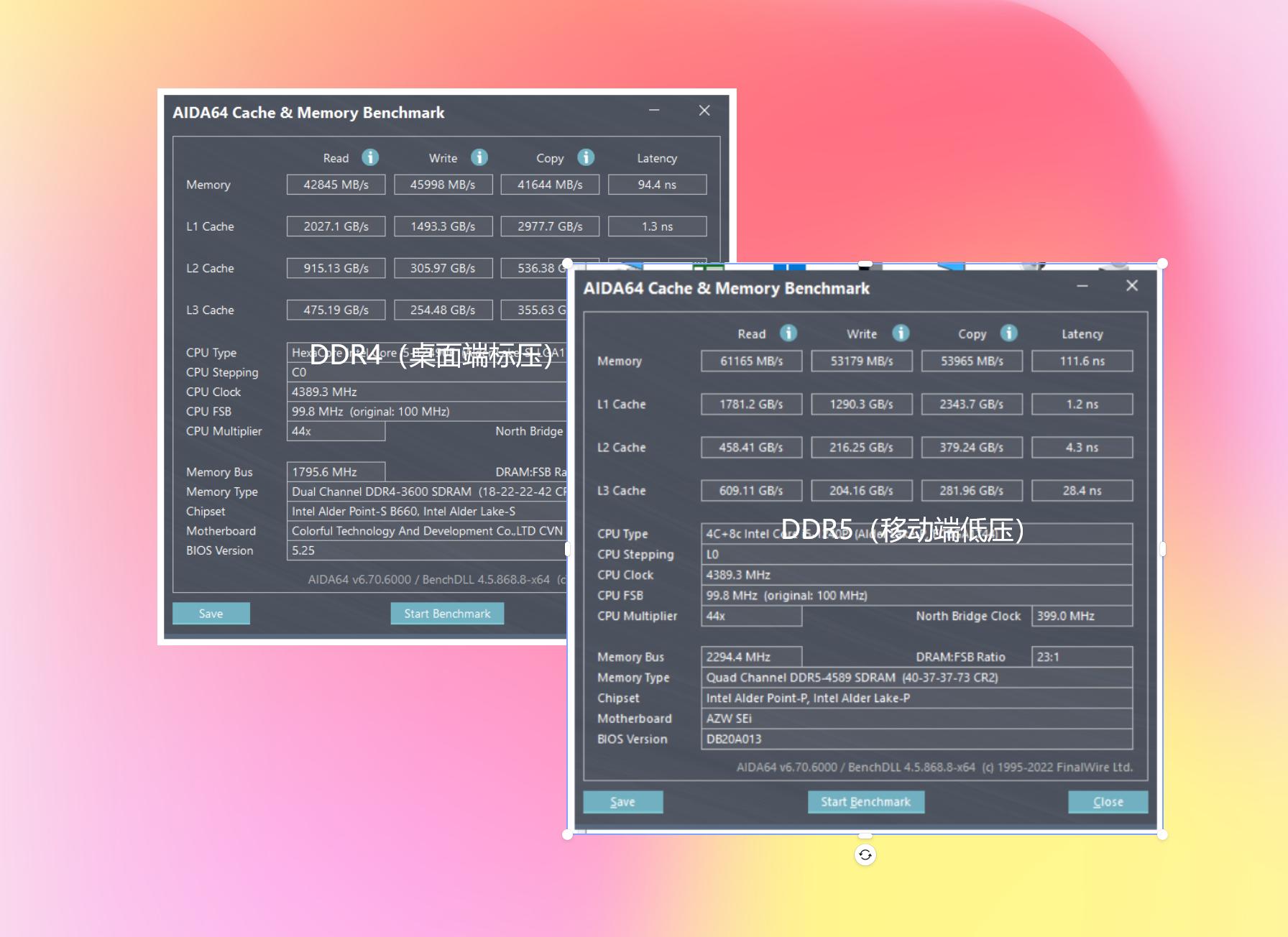Click the Close button beside Start Benchmark
Screen dimensions: 1288x937
(1108, 802)
